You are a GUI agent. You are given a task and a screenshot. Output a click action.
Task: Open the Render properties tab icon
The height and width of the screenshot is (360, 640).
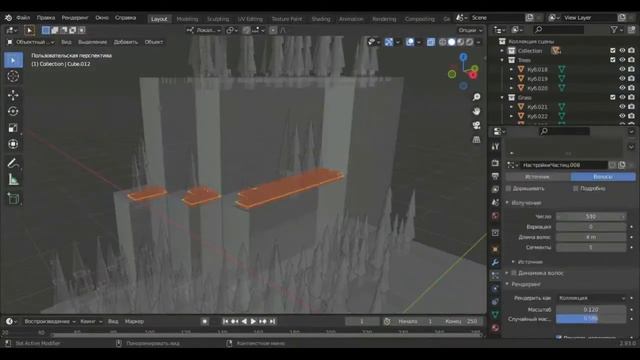click(x=495, y=163)
